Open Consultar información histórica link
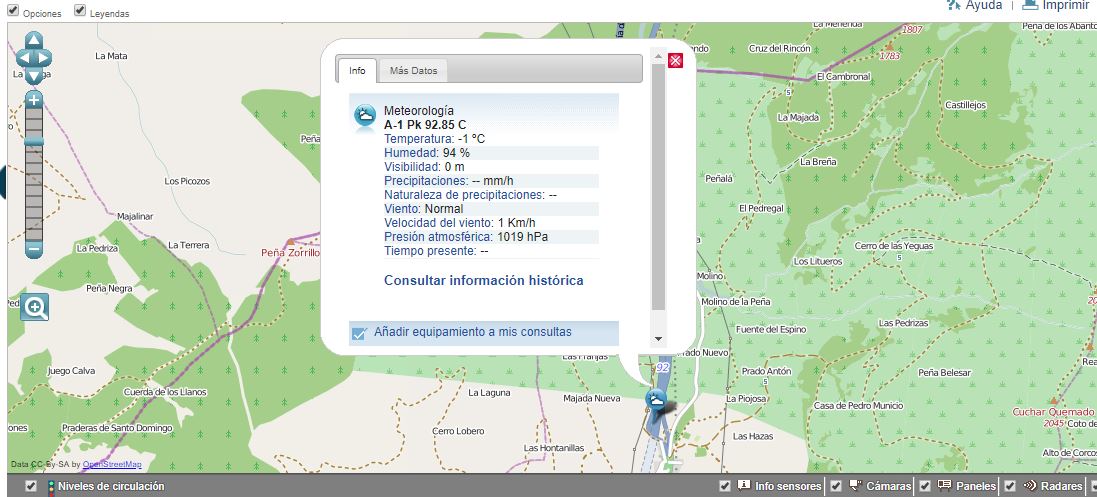 [x=483, y=280]
